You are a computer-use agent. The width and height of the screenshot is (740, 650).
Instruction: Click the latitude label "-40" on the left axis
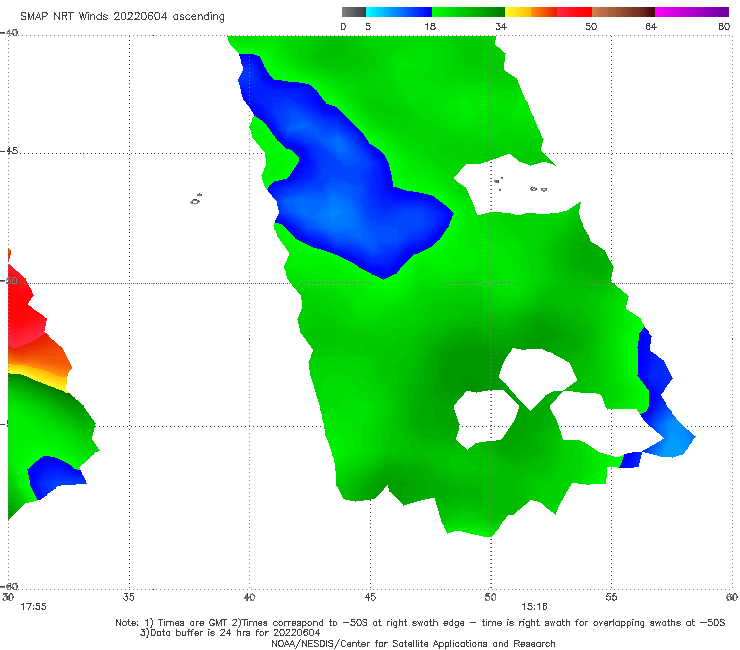tap(9, 33)
